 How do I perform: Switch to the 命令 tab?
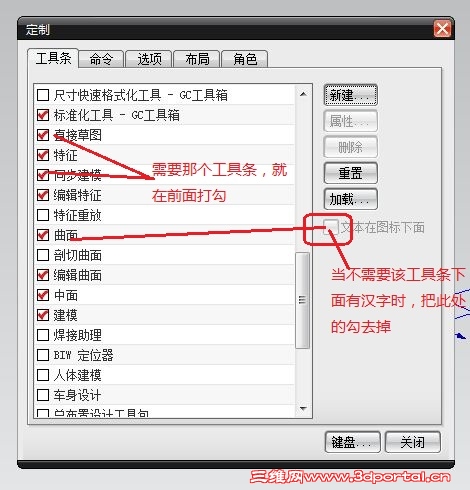(101, 59)
